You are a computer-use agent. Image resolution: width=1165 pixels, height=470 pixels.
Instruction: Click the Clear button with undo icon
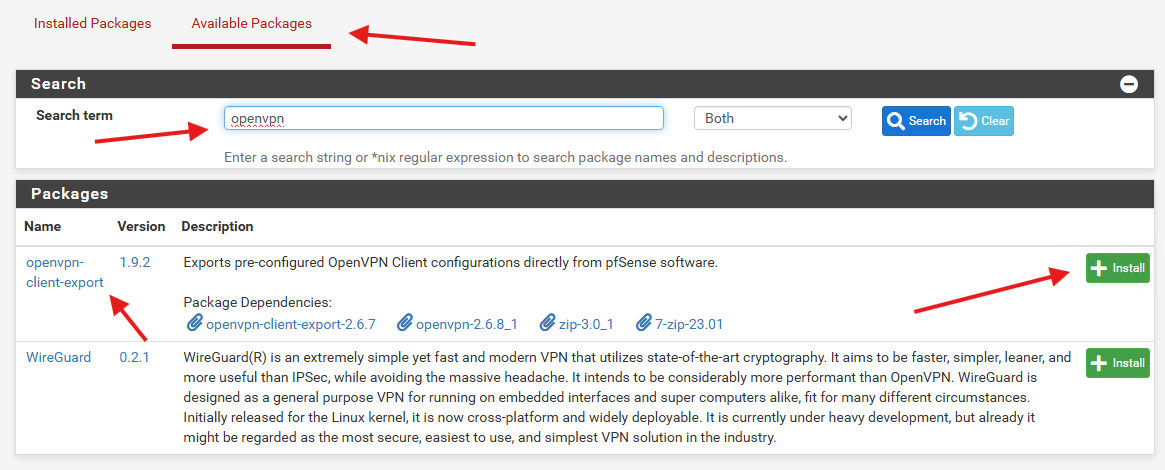coord(984,121)
